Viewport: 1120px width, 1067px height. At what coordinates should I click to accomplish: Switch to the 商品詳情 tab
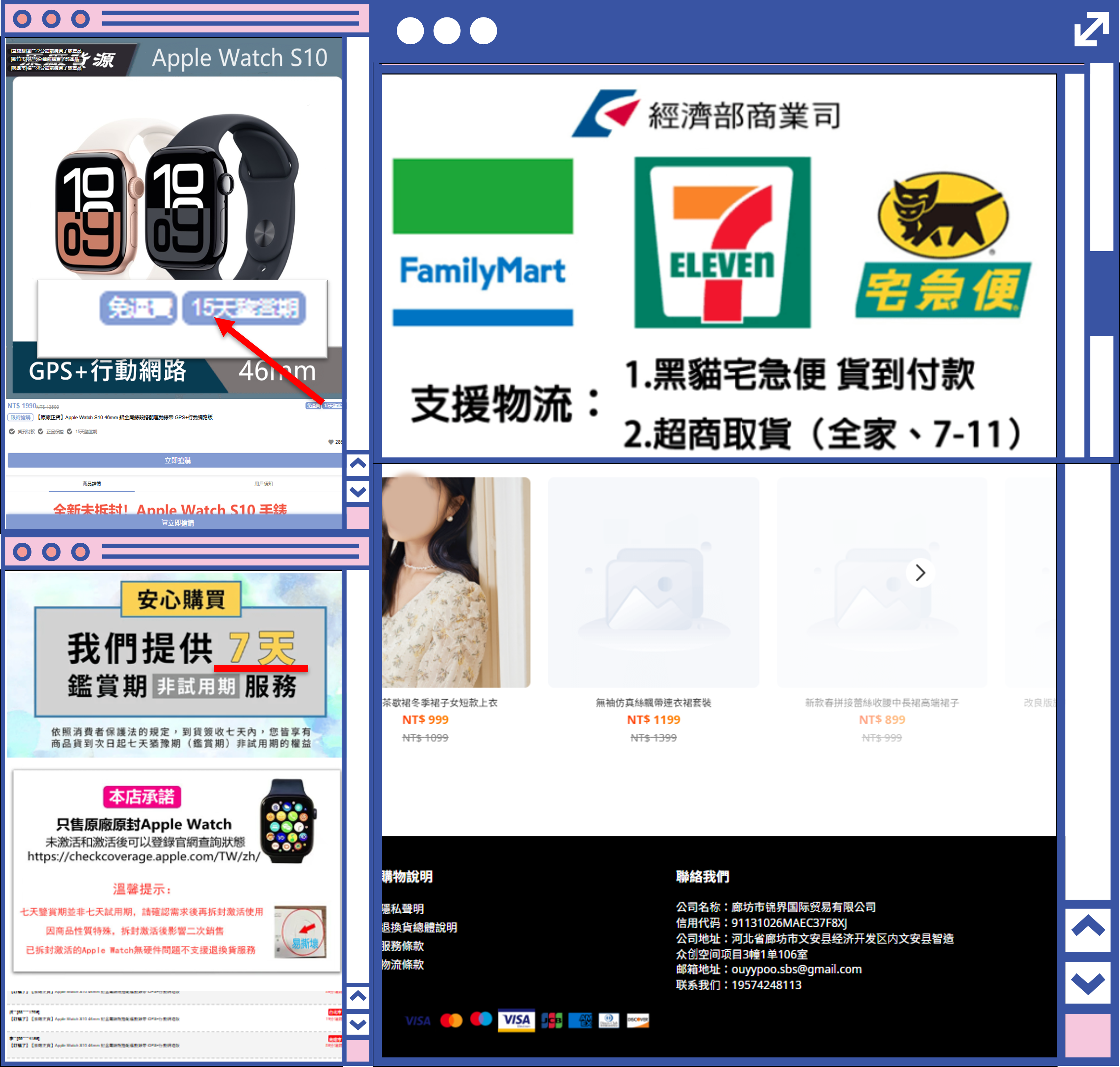pyautogui.click(x=92, y=483)
